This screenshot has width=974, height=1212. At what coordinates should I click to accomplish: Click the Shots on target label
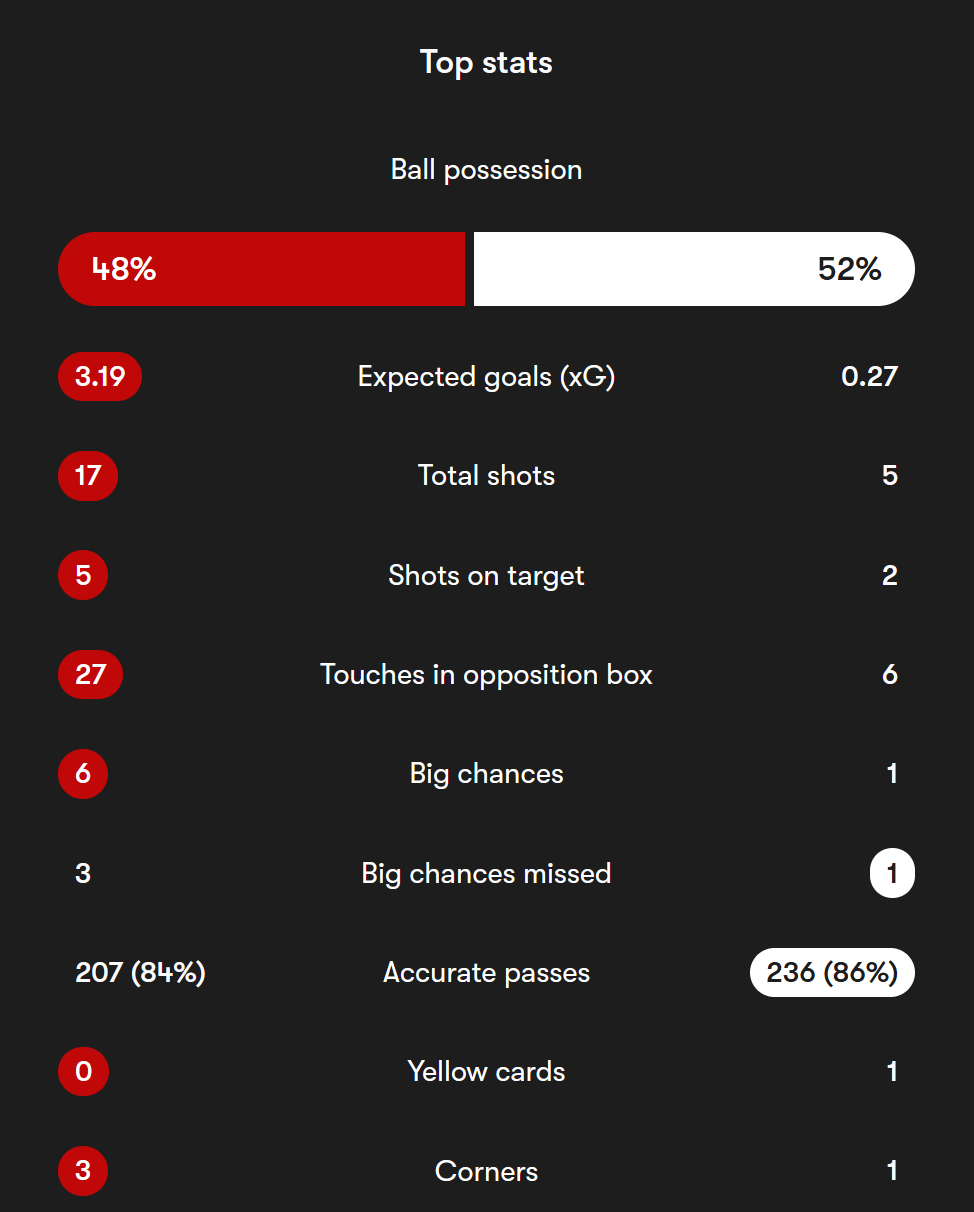coord(486,576)
